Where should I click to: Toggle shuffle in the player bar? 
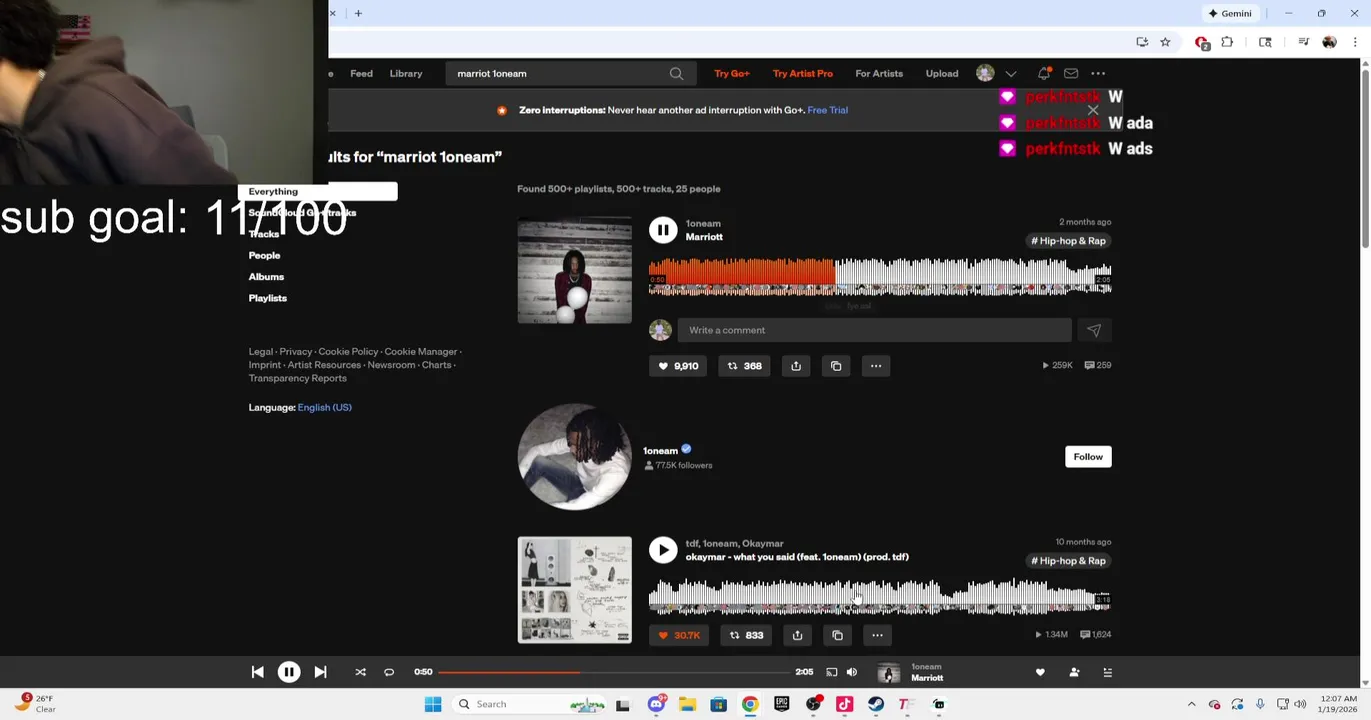360,672
